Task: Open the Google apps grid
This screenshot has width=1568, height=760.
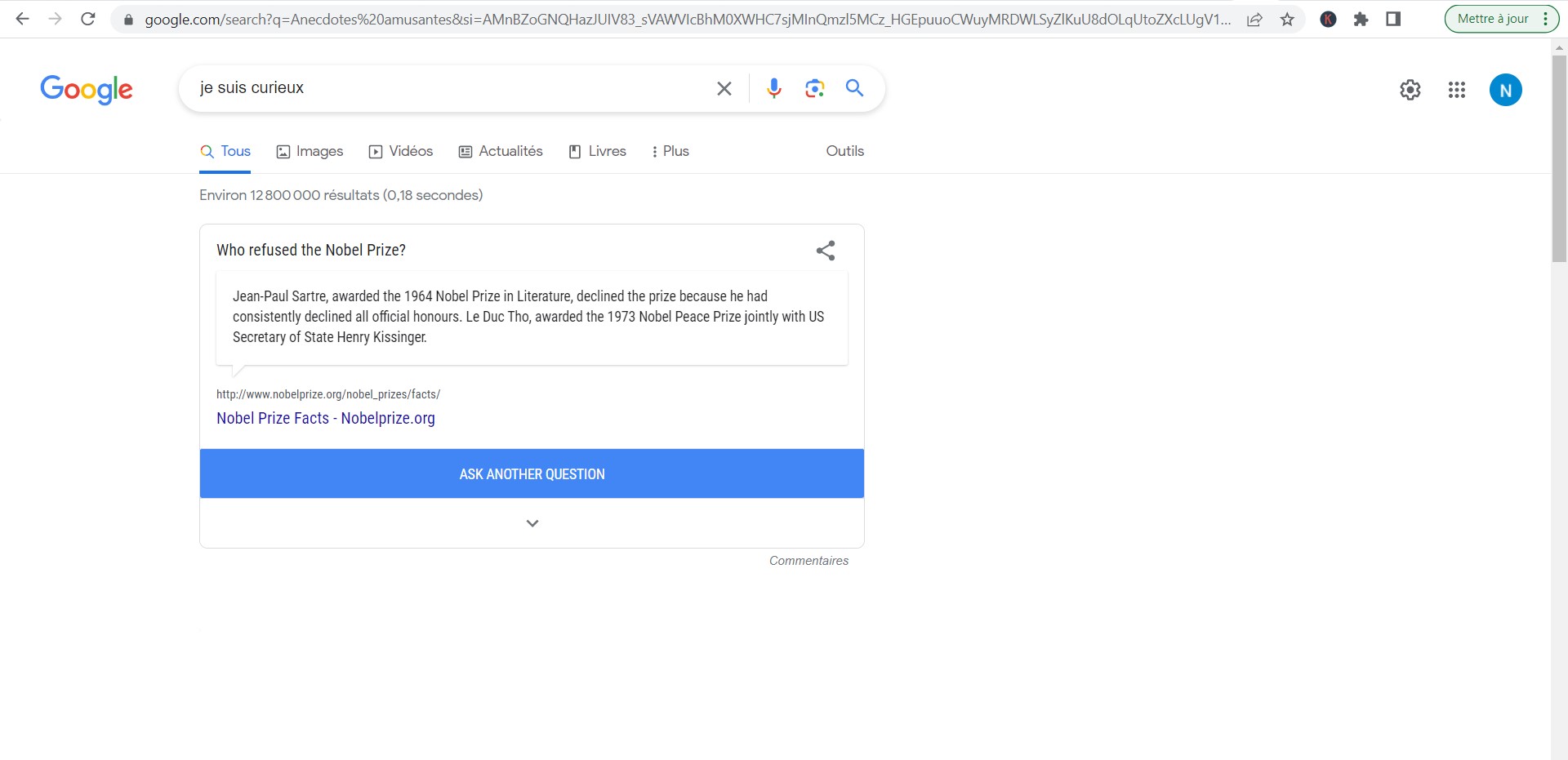Action: coord(1456,90)
